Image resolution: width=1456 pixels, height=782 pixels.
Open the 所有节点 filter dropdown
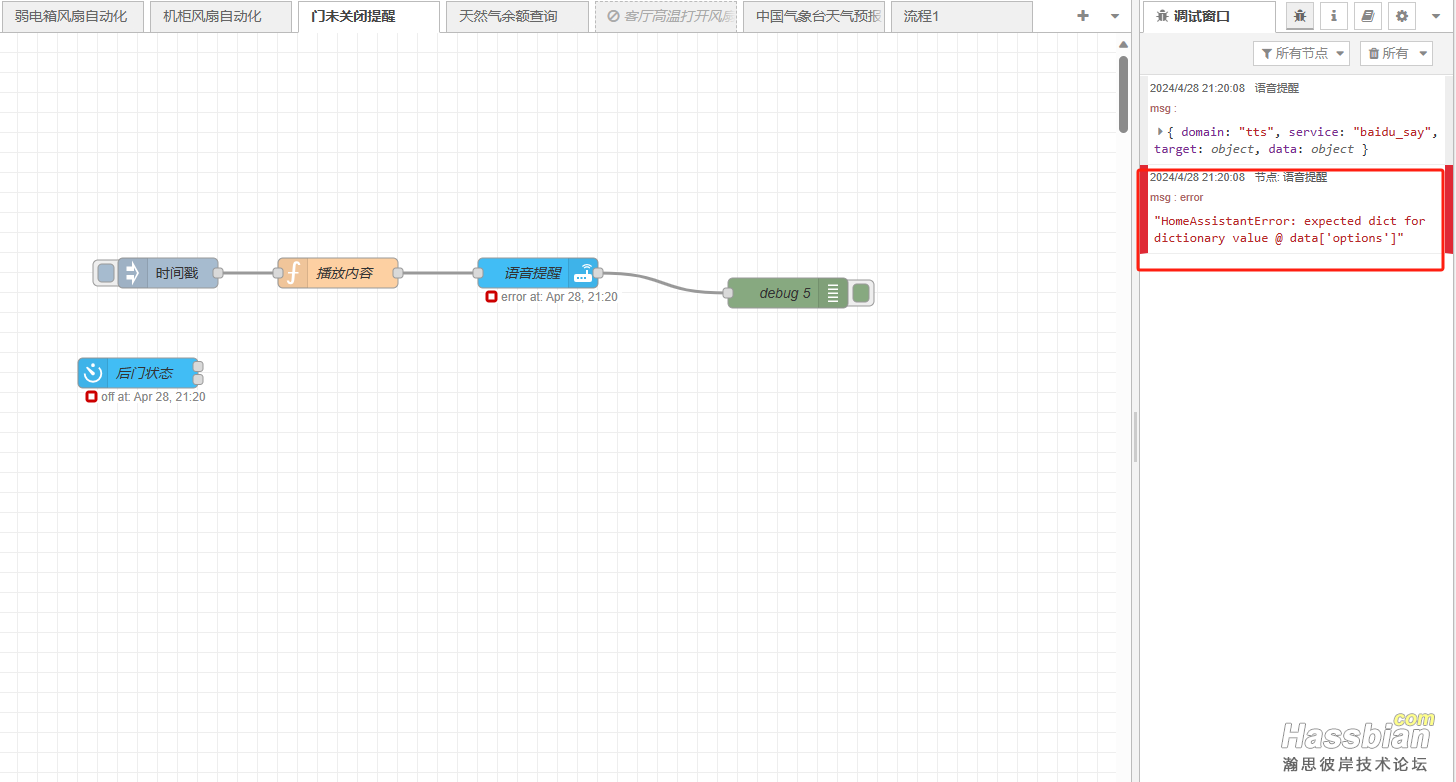[x=1301, y=53]
